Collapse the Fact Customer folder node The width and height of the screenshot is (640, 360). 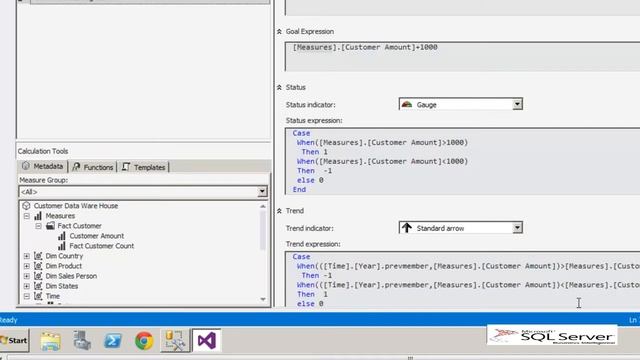pos(38,226)
